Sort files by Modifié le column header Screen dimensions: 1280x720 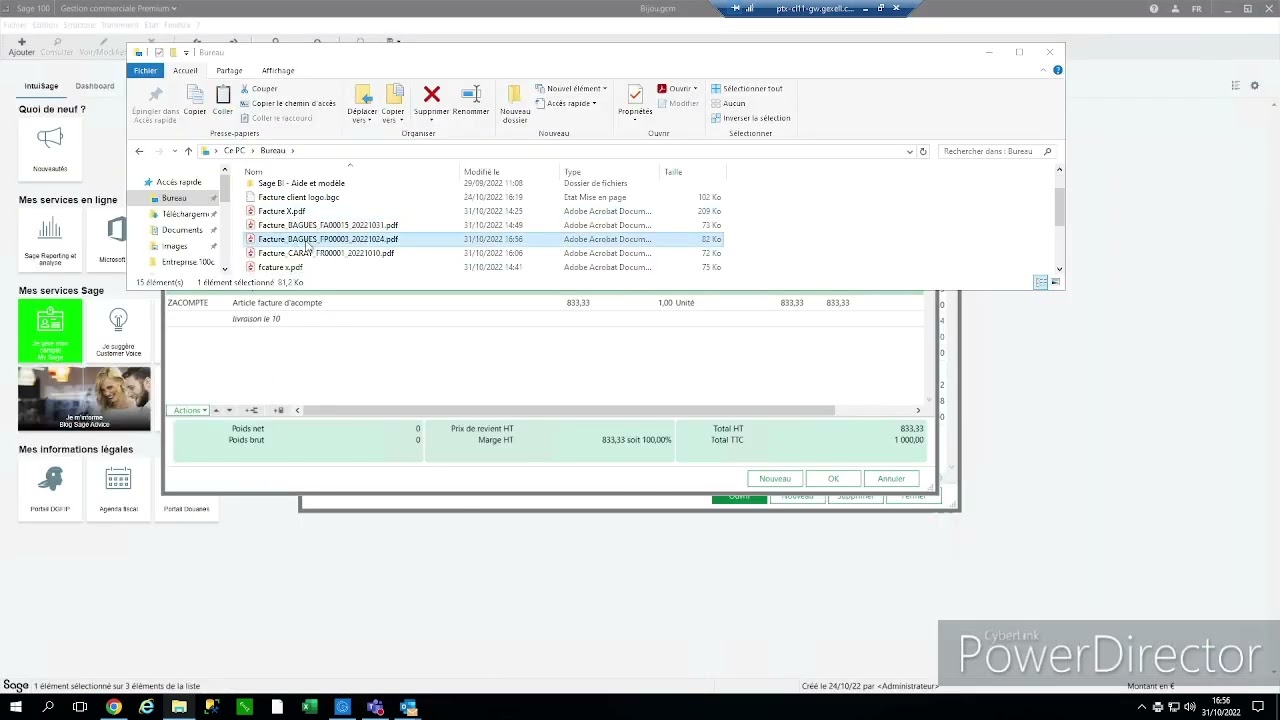[x=509, y=172]
